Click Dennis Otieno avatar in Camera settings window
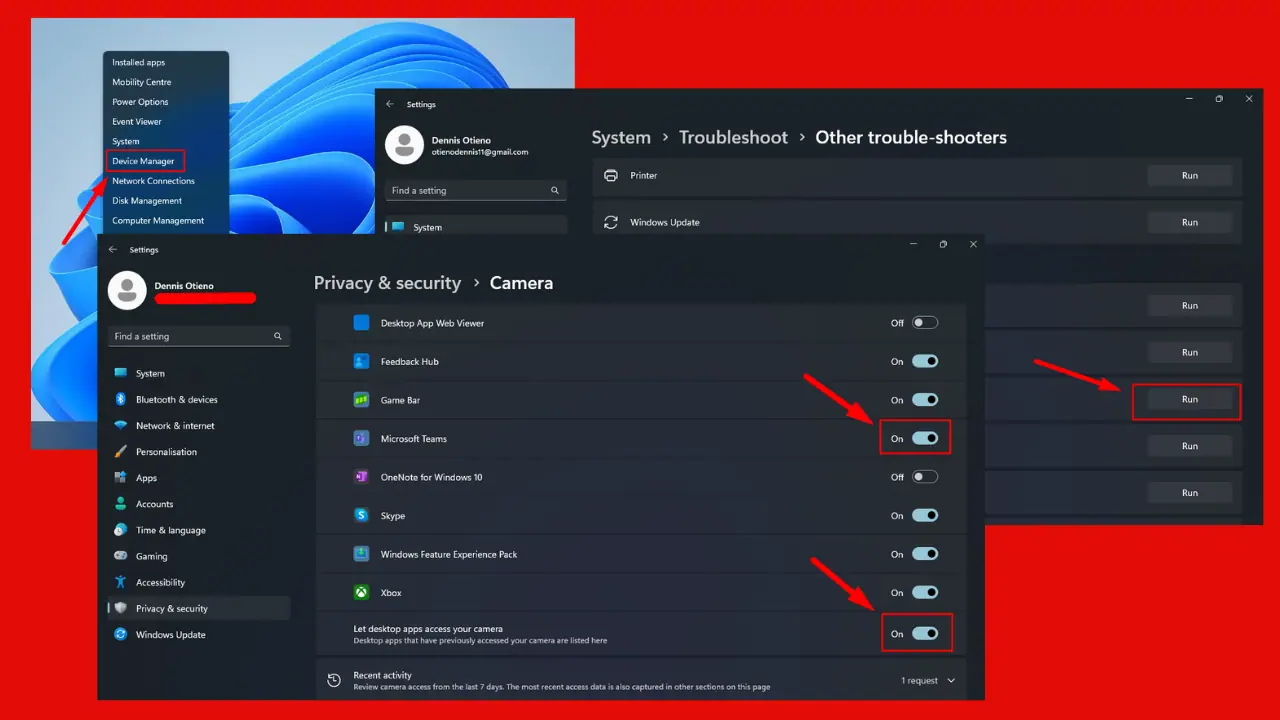The width and height of the screenshot is (1280, 720). coord(127,290)
